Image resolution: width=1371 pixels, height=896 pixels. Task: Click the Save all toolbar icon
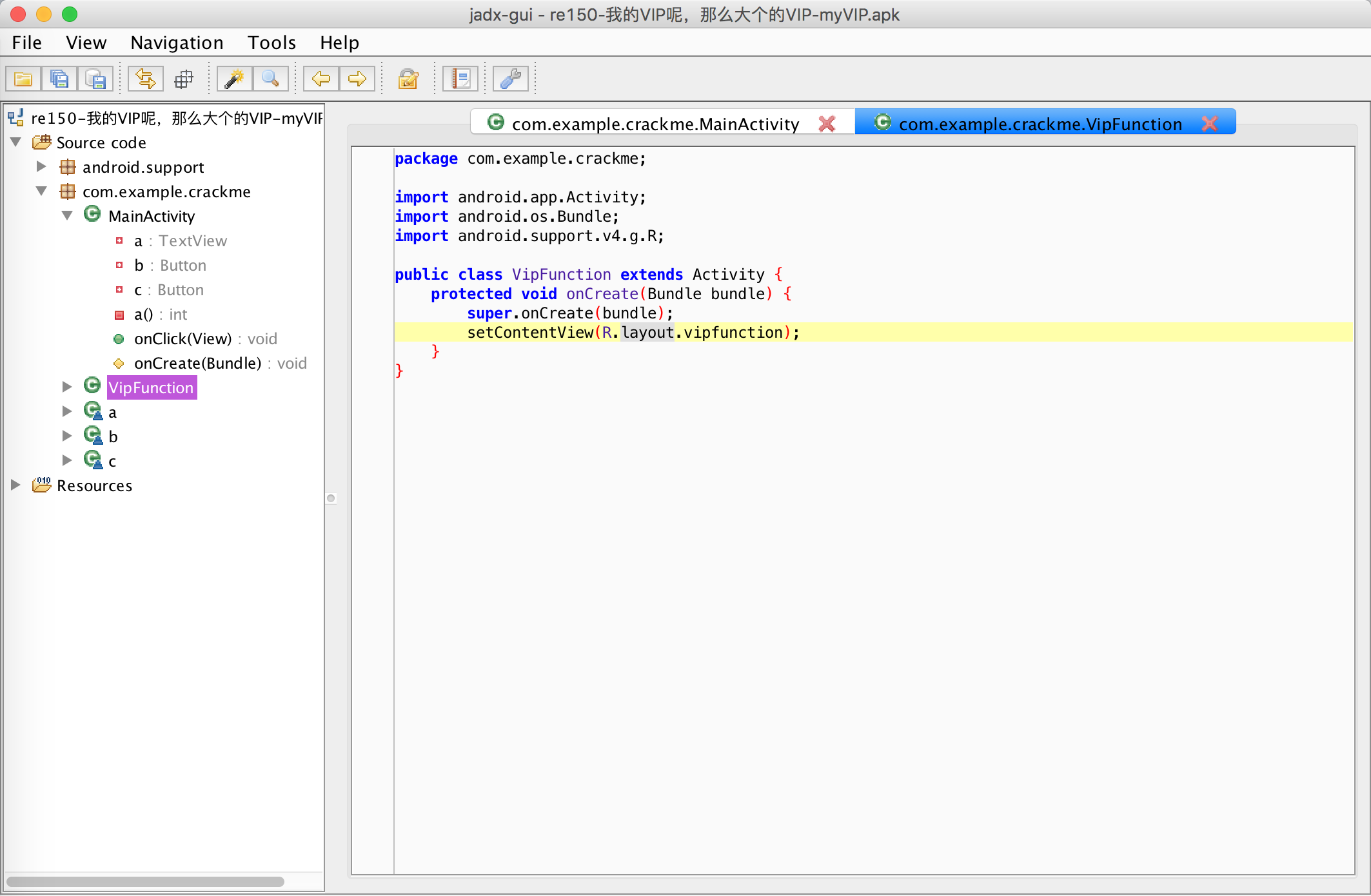click(x=59, y=79)
